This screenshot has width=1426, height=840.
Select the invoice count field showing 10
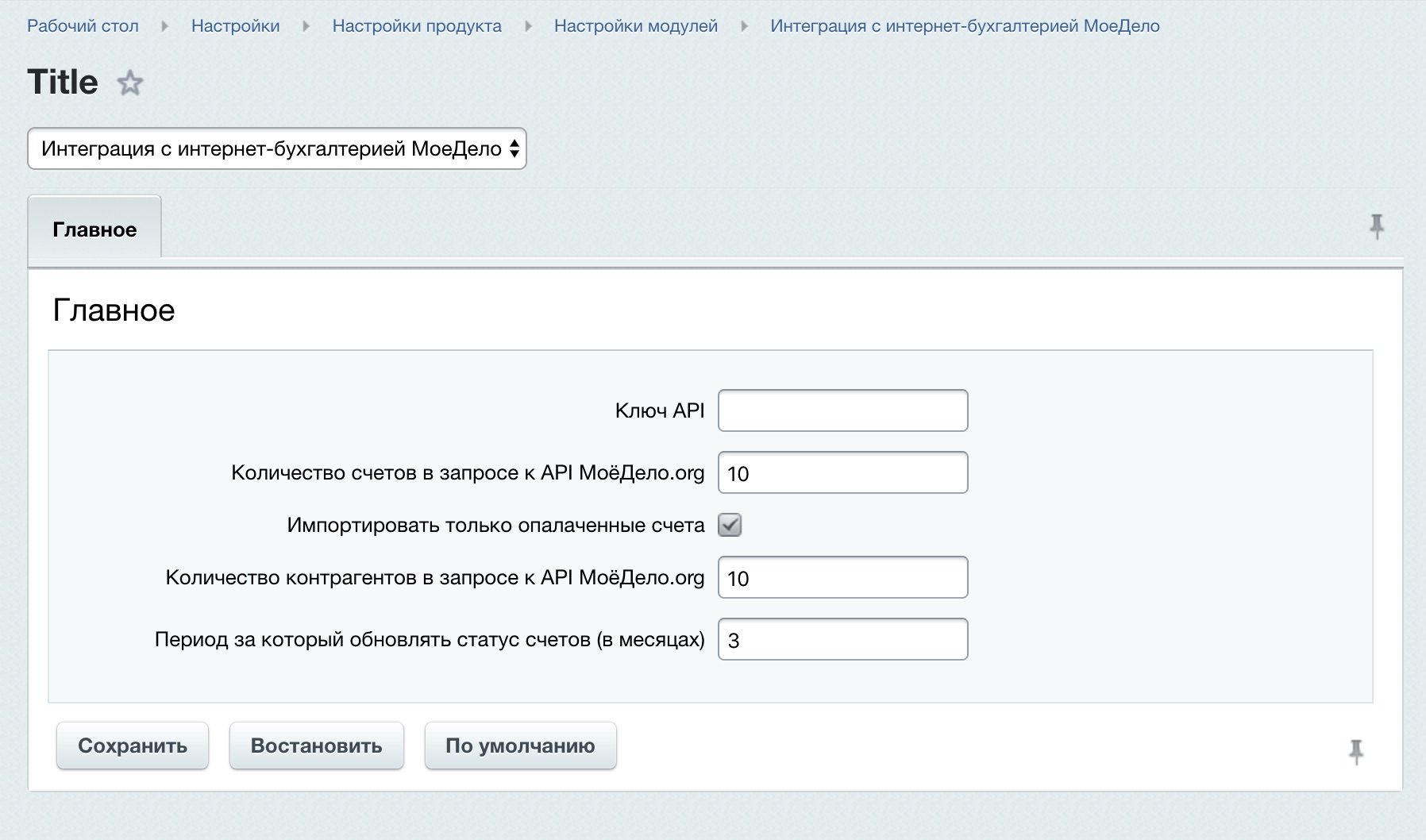point(842,472)
